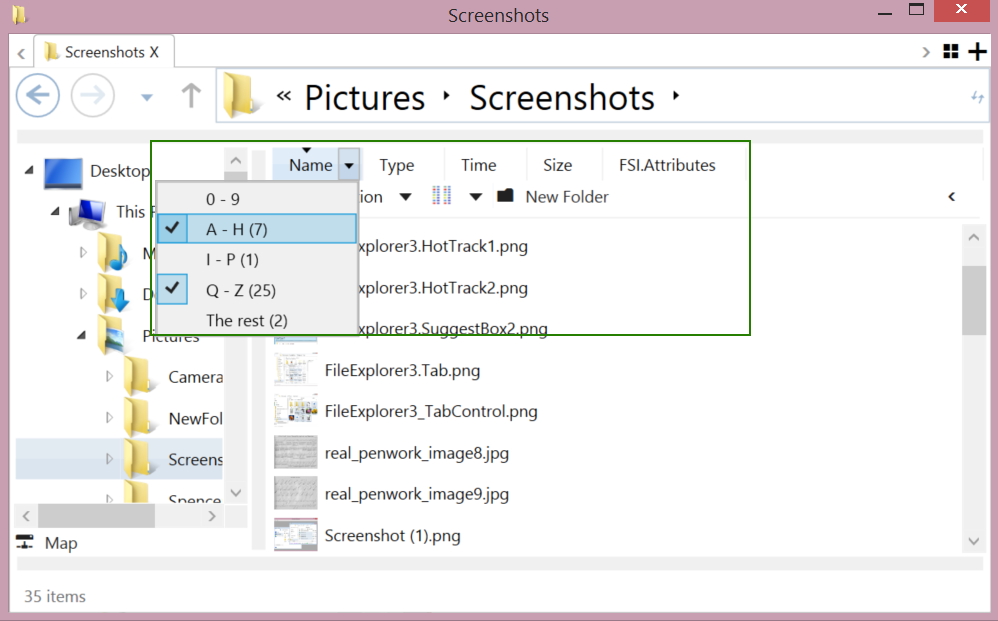The image size is (998, 621).
Task: Click the file list scroll-down arrow
Action: pos(973,541)
